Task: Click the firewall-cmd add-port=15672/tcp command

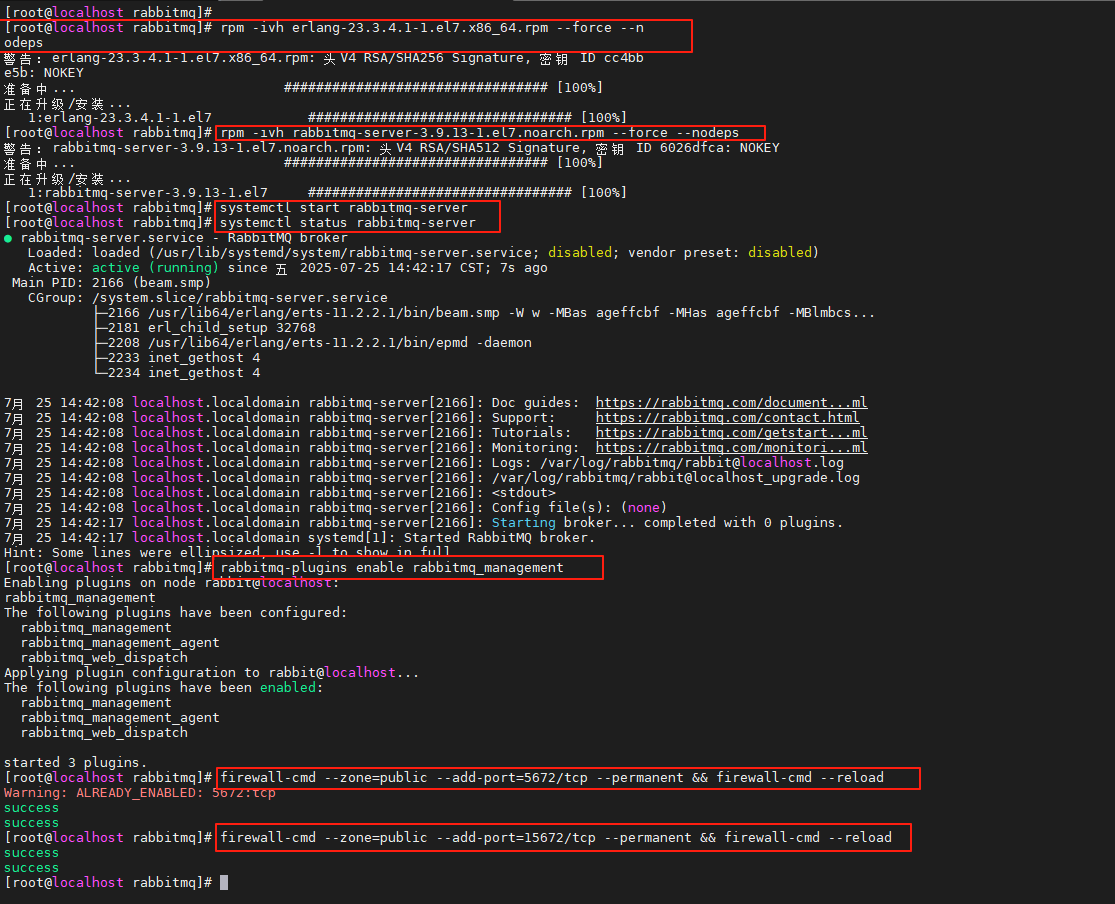Action: pyautogui.click(x=556, y=838)
